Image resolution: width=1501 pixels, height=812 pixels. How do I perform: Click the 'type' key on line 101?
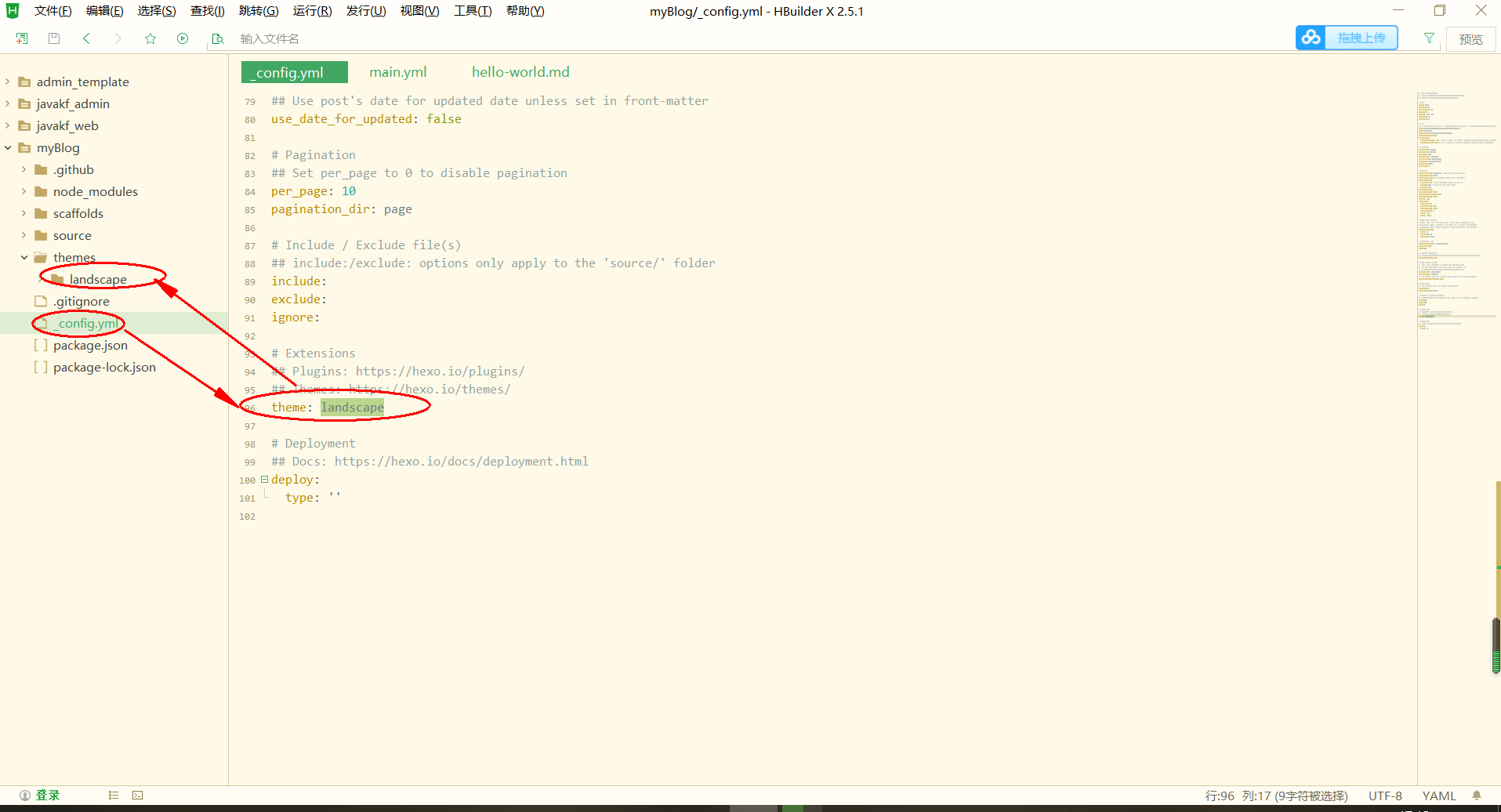(299, 498)
